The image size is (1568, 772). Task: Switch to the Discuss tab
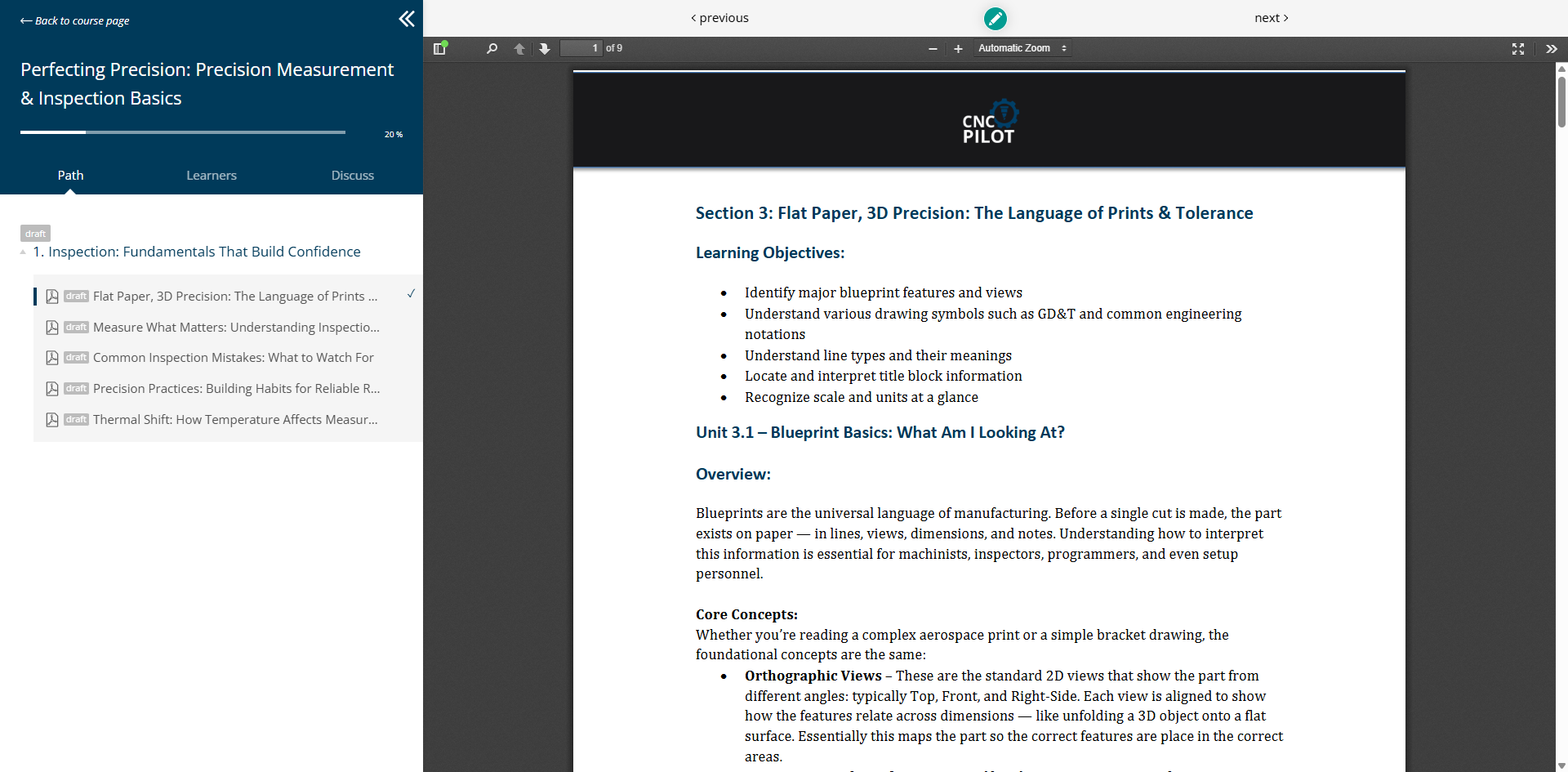(x=352, y=176)
